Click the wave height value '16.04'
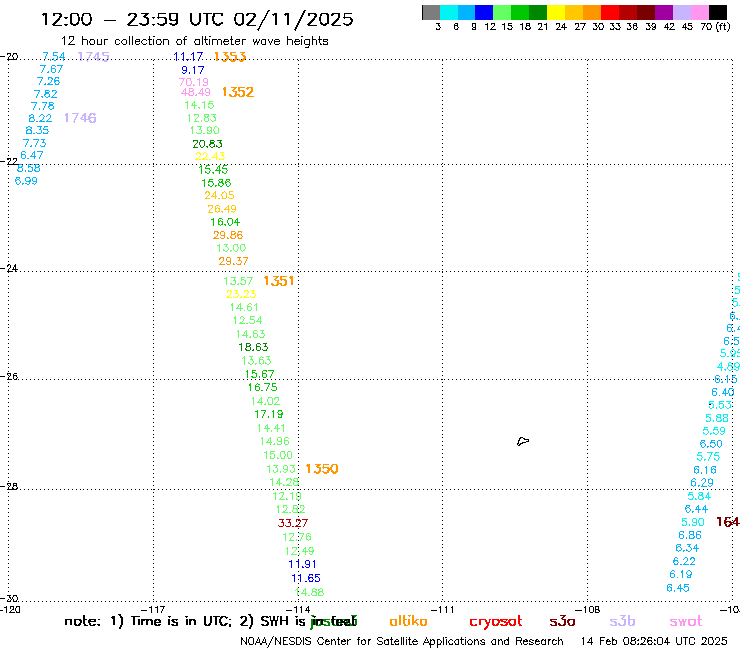Image resolution: width=740 pixels, height=650 pixels. tap(225, 222)
